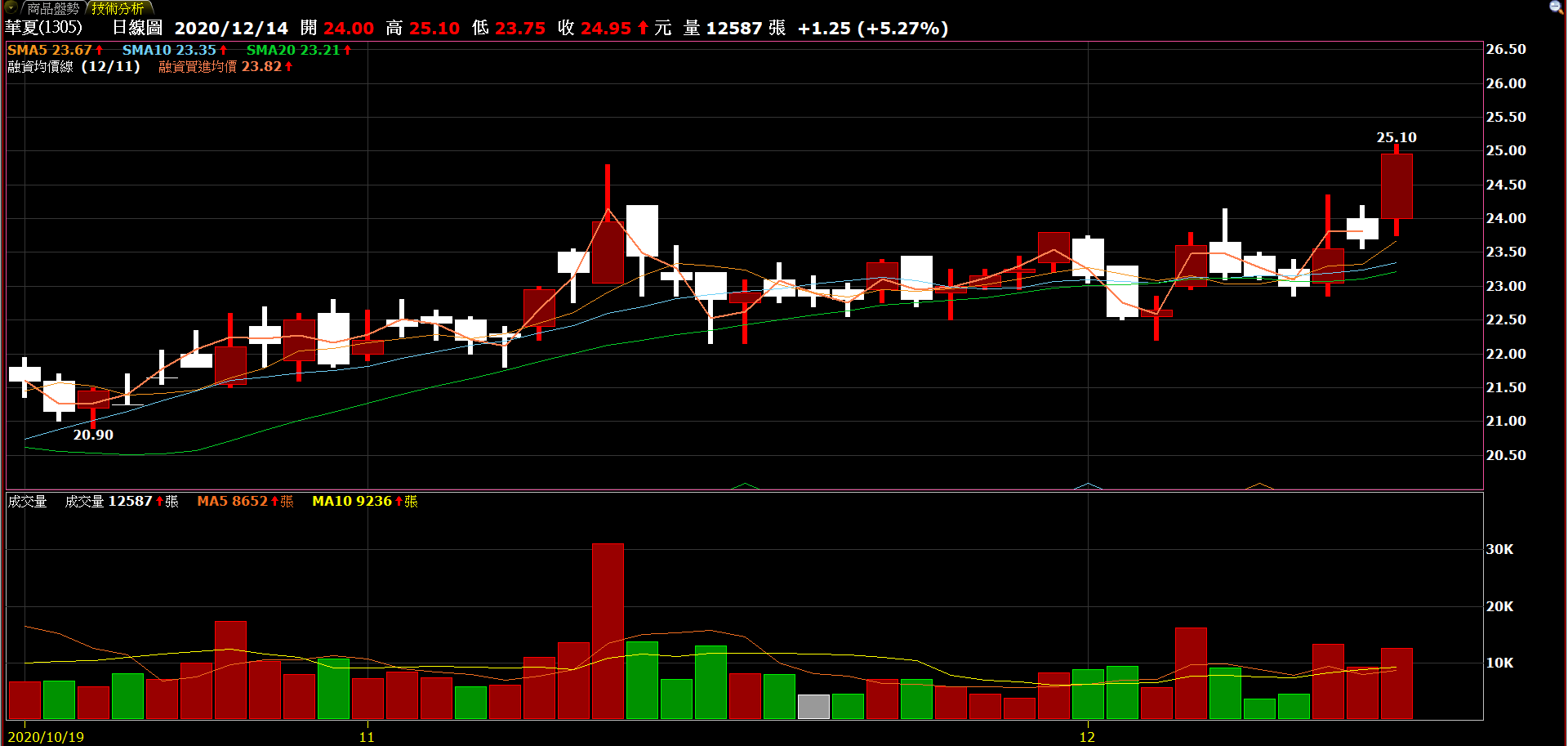Viewport: 1568px width, 746px height.
Task: Click the tallest red volume bar
Action: click(x=608, y=631)
